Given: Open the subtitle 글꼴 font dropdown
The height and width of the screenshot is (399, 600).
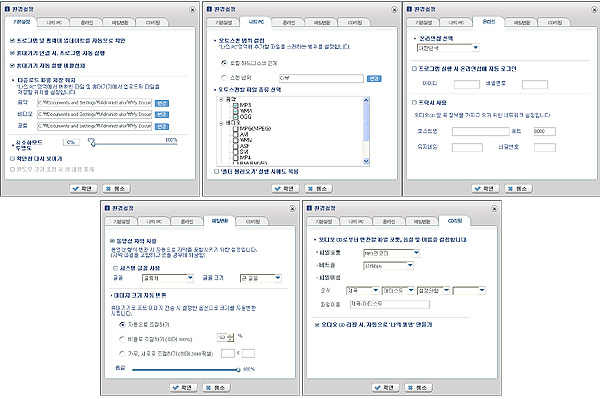Looking at the screenshot, I should click(168, 278).
